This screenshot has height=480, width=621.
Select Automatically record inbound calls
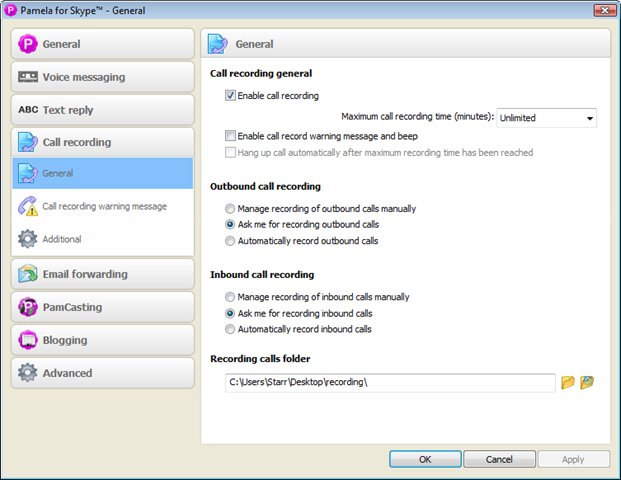(230, 329)
